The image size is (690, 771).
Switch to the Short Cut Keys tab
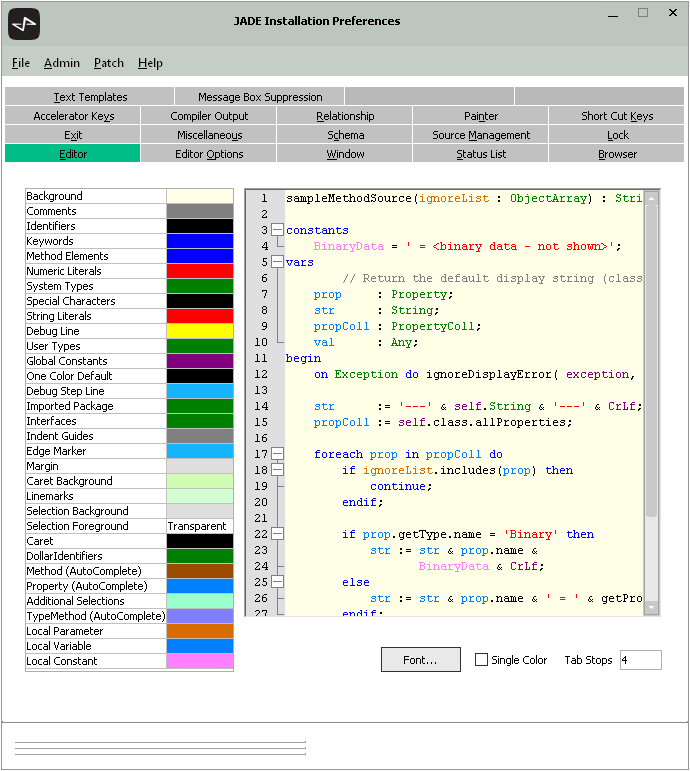617,116
